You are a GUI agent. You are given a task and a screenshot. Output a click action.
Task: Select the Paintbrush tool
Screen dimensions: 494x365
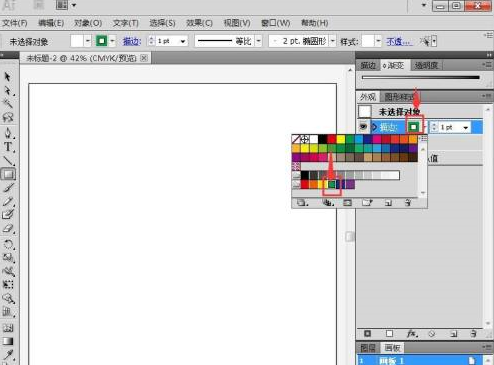tap(8, 188)
